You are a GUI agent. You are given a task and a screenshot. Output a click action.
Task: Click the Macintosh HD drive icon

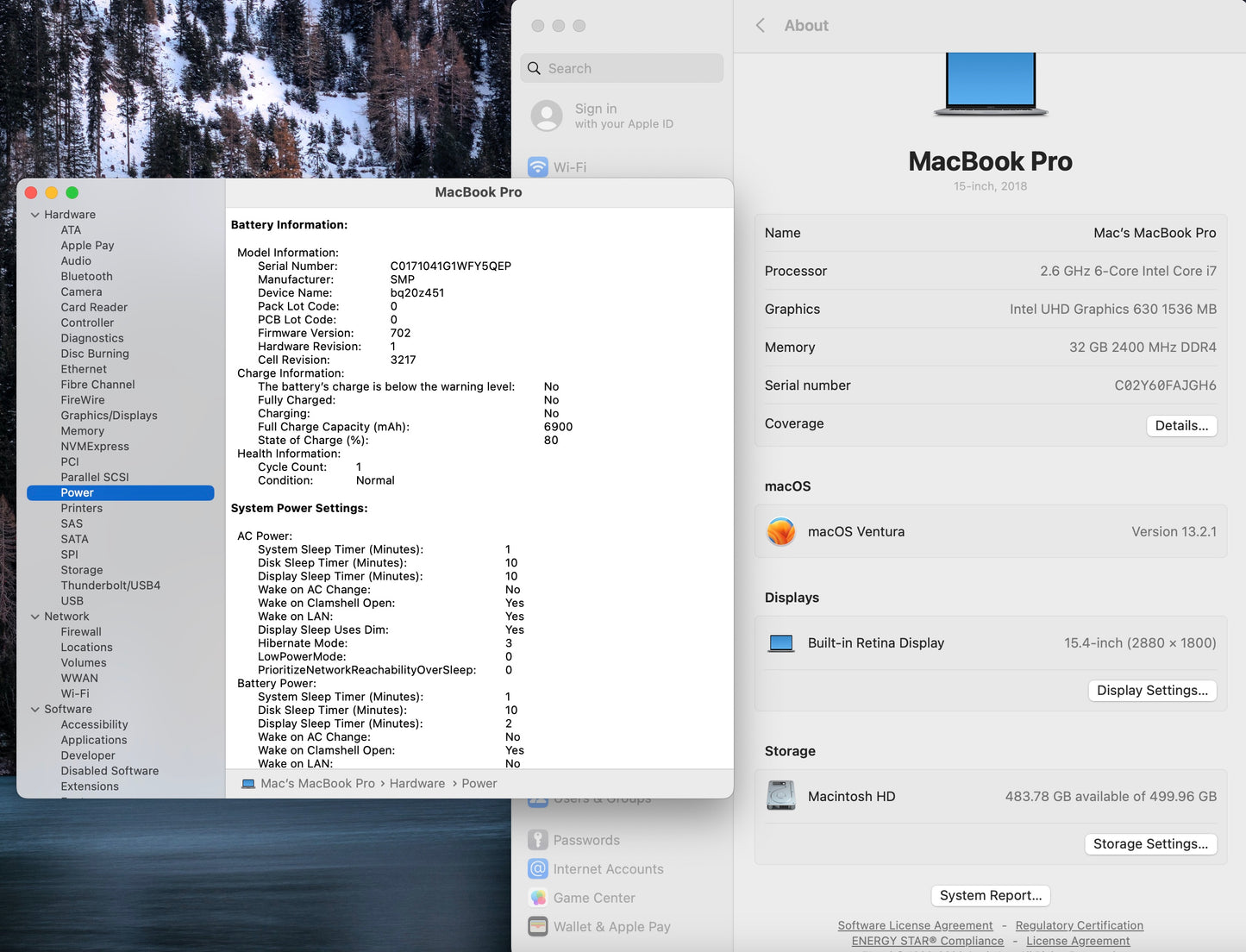tap(781, 795)
